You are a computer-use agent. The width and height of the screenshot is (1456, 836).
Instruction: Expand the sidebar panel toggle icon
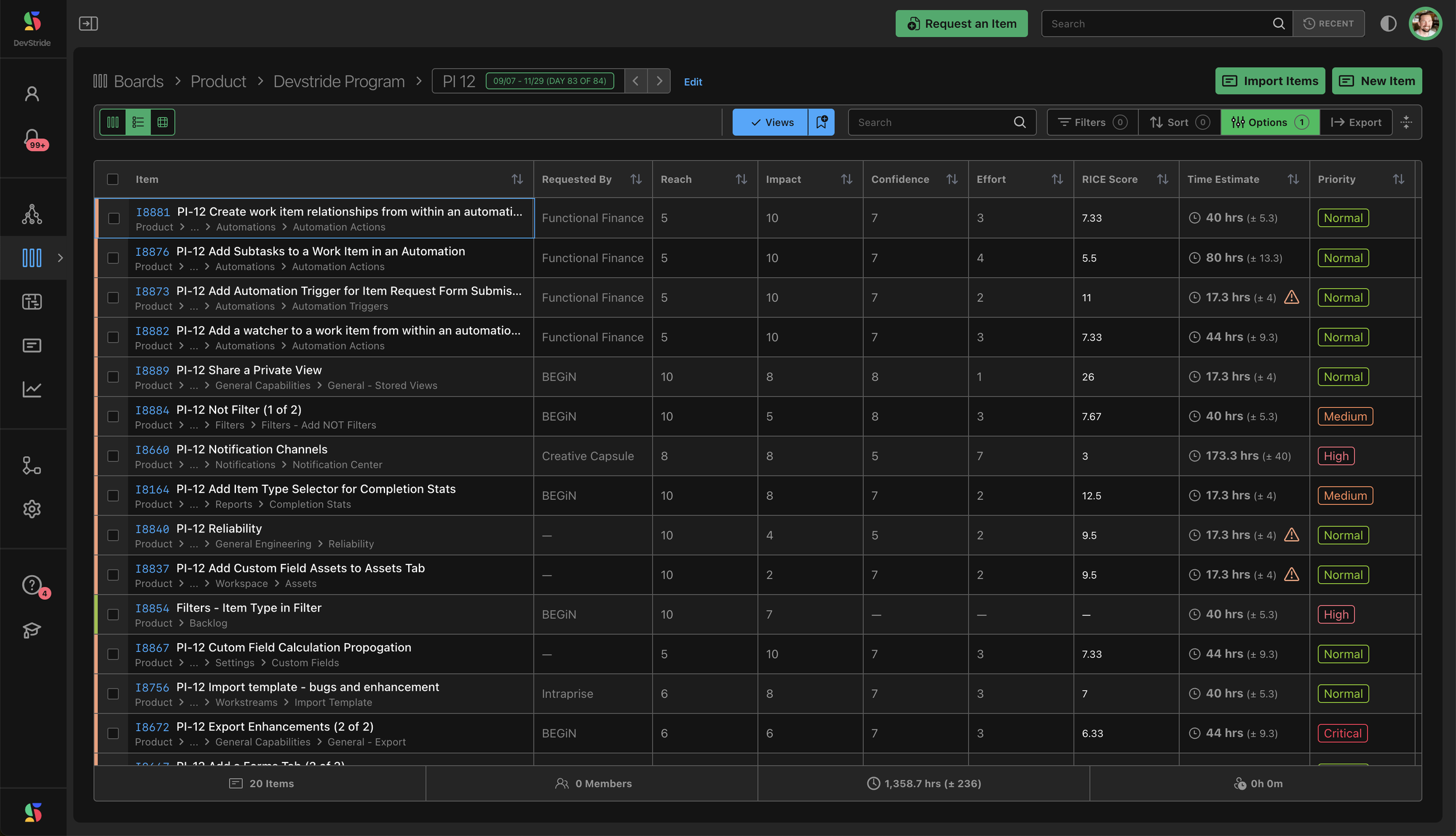(89, 23)
